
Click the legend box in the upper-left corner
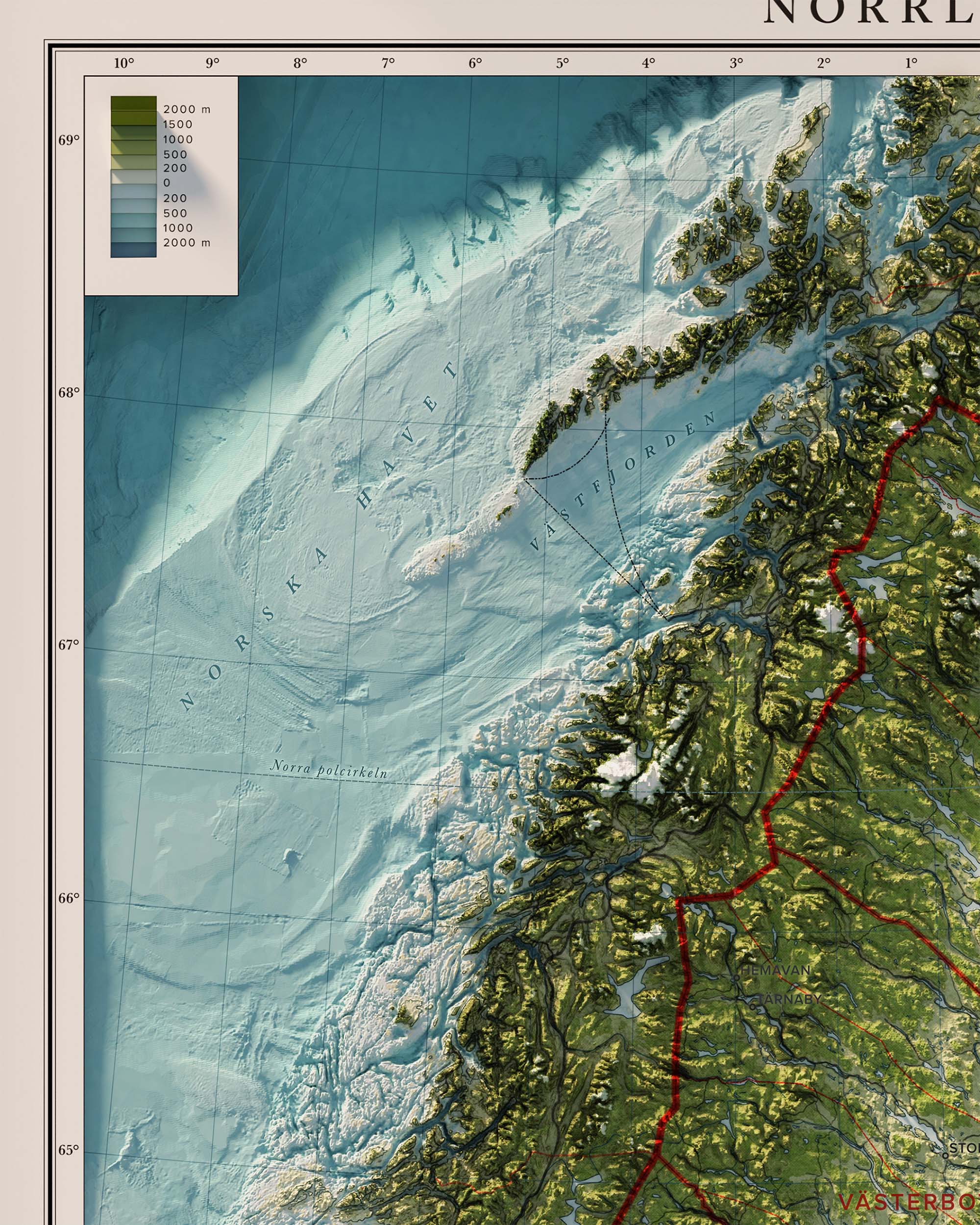click(x=161, y=185)
